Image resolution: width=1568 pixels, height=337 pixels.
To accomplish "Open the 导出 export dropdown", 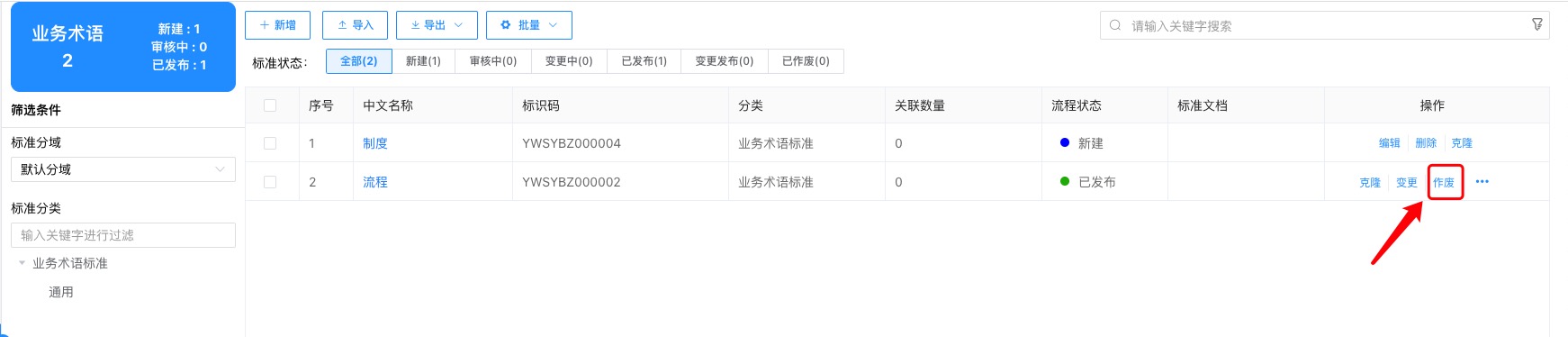I will point(437,25).
